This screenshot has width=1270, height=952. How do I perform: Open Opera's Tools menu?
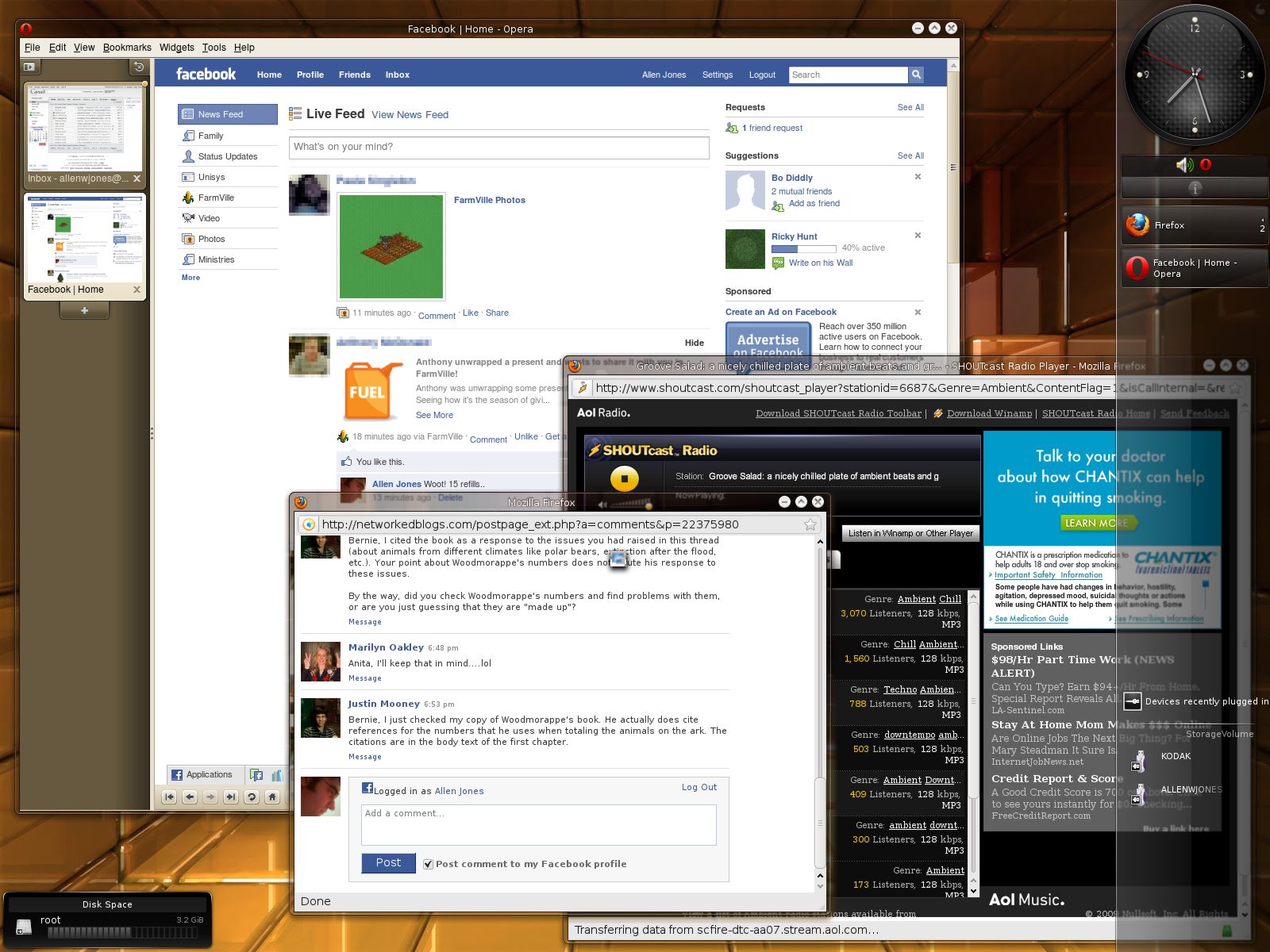click(214, 48)
